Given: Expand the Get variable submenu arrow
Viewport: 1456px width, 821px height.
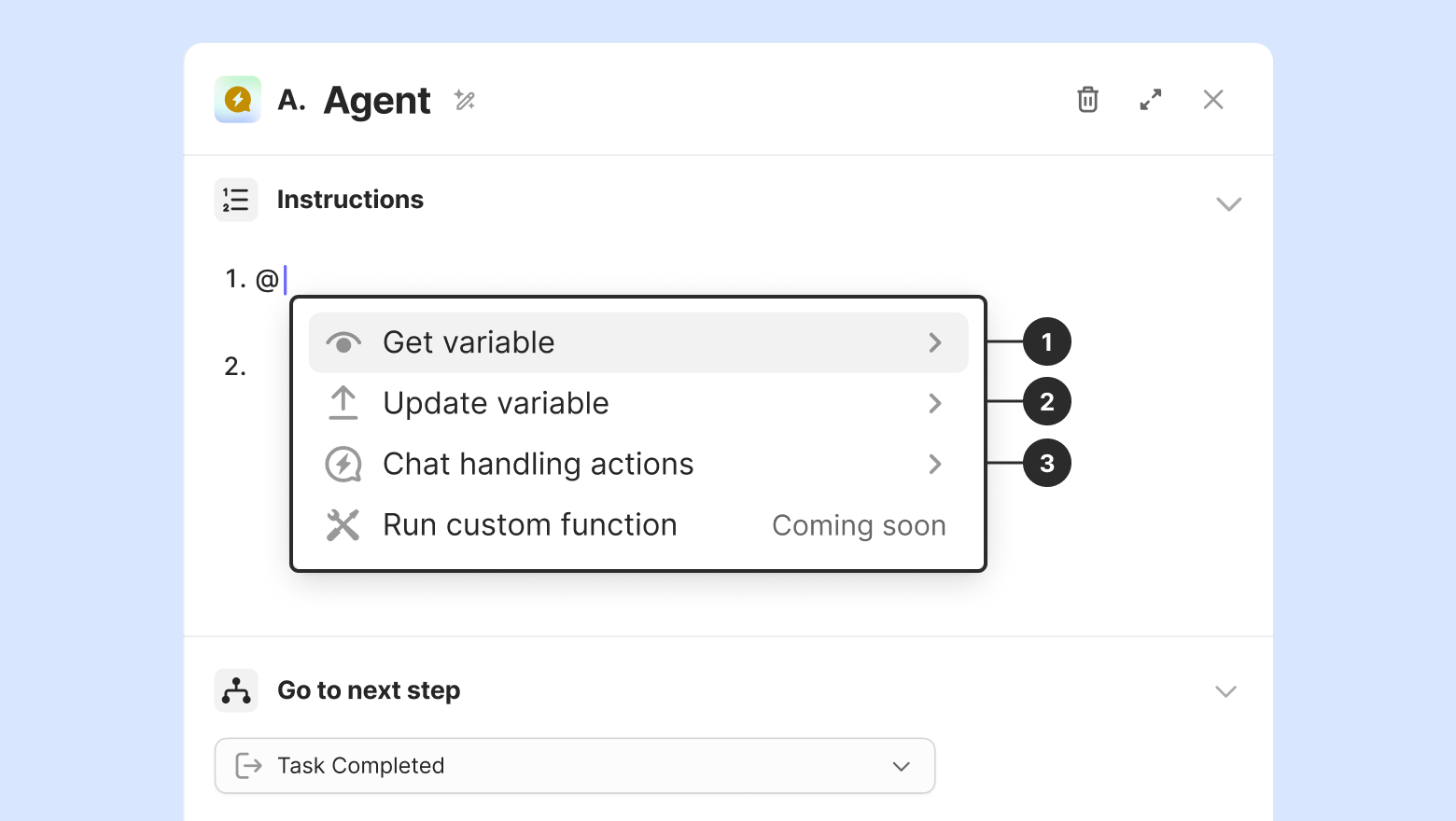Looking at the screenshot, I should pyautogui.click(x=935, y=342).
